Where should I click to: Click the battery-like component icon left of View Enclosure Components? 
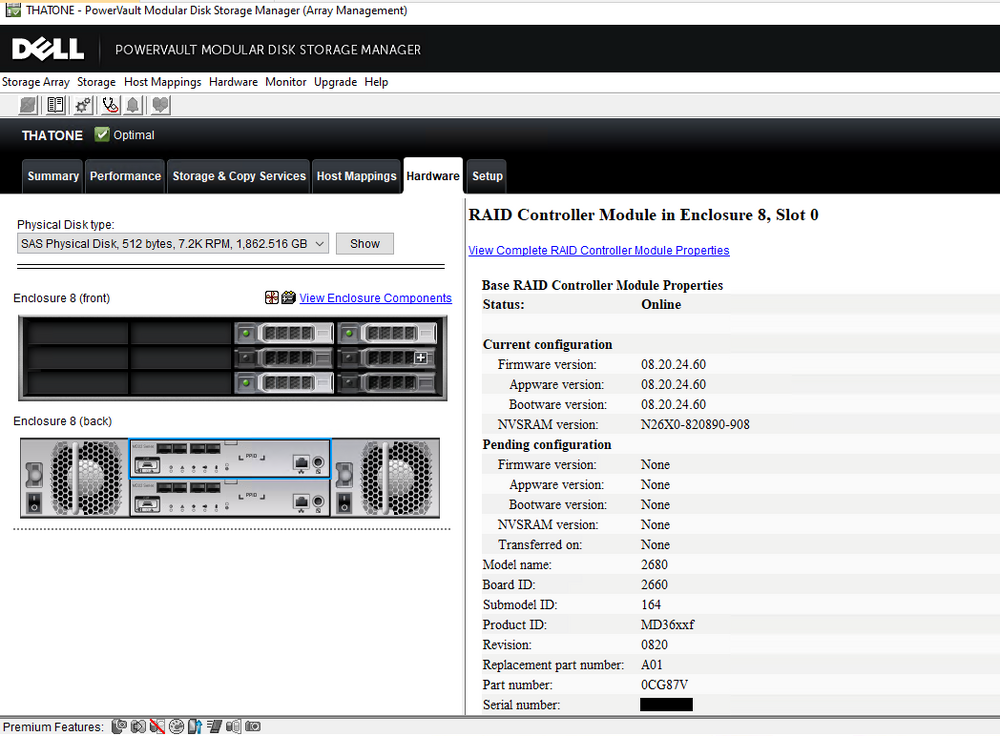click(288, 297)
